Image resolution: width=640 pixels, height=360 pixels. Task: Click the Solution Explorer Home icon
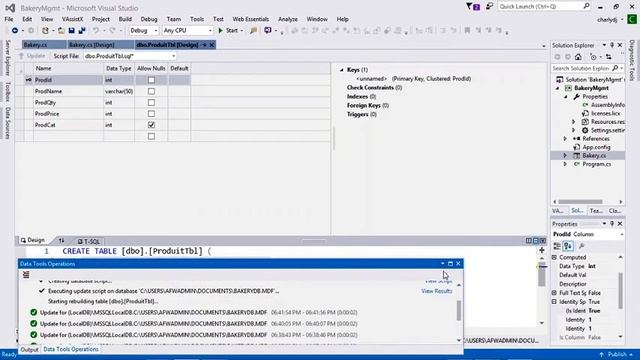[x=578, y=57]
